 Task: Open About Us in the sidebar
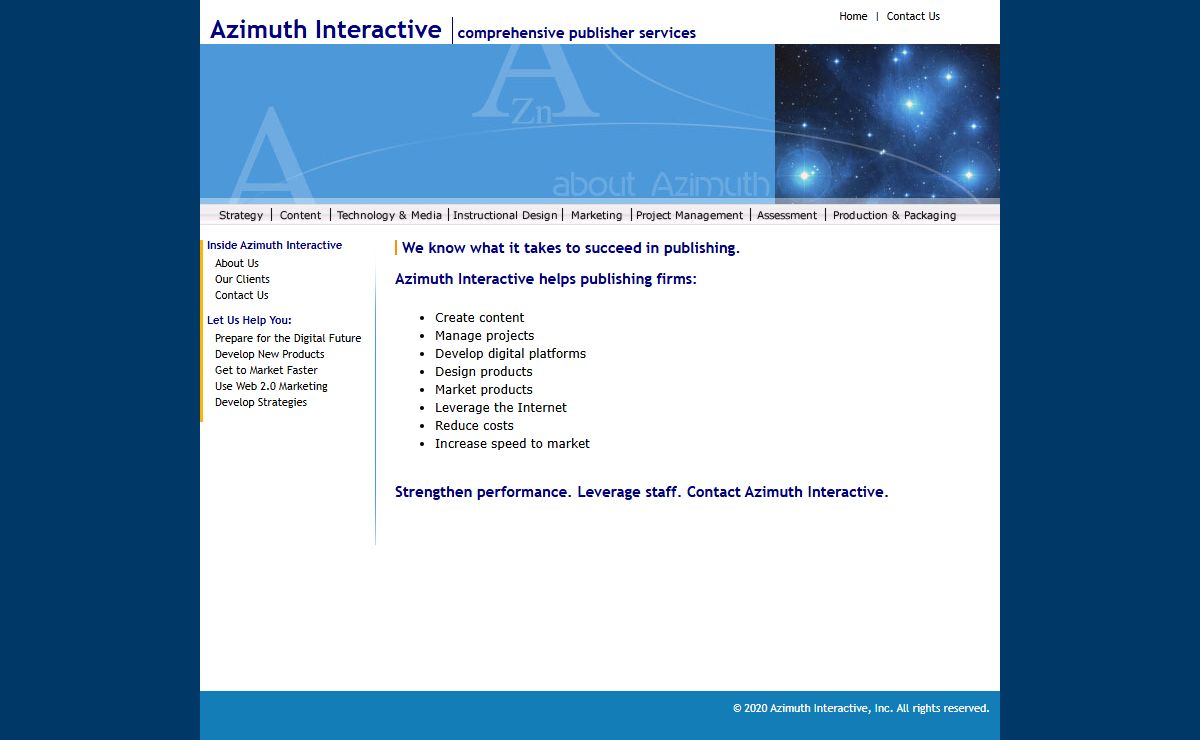(x=237, y=263)
